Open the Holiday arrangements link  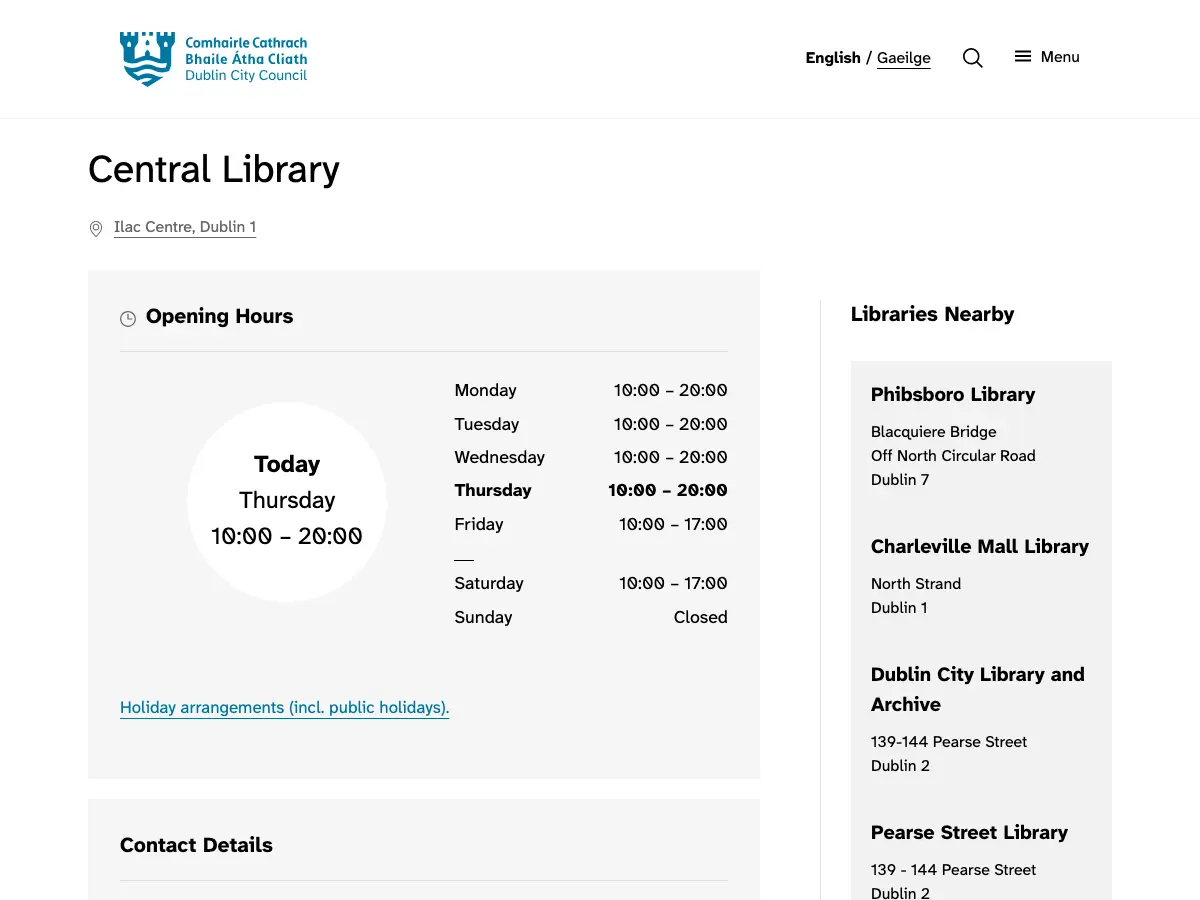(x=285, y=708)
